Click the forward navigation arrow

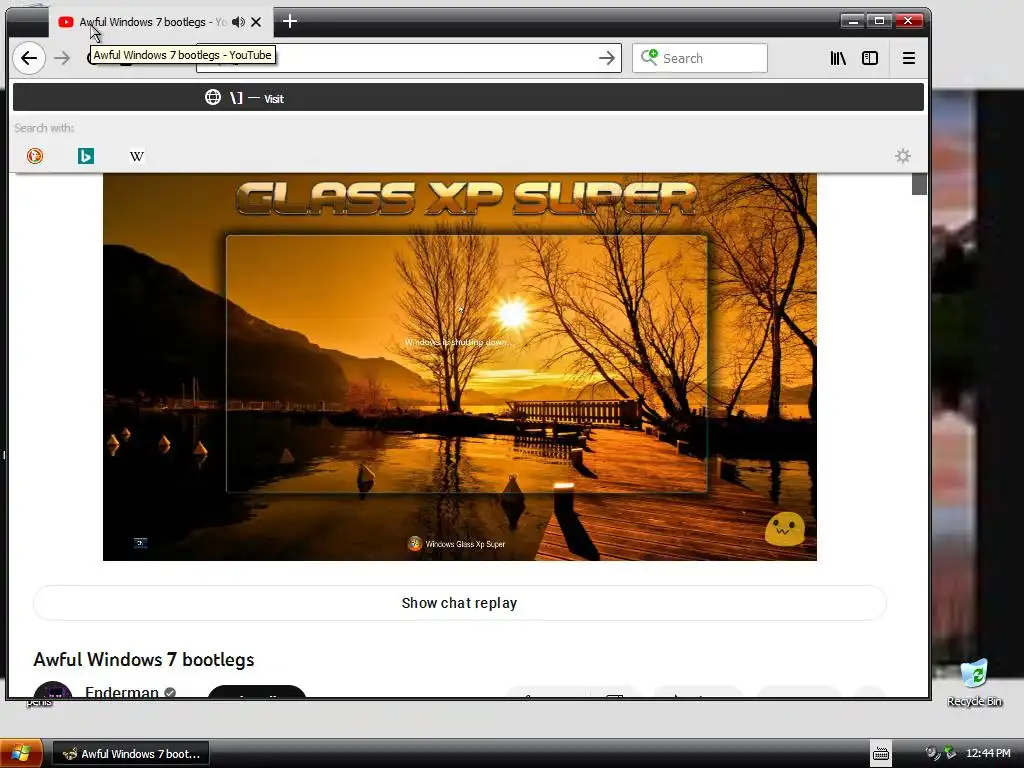tap(62, 58)
